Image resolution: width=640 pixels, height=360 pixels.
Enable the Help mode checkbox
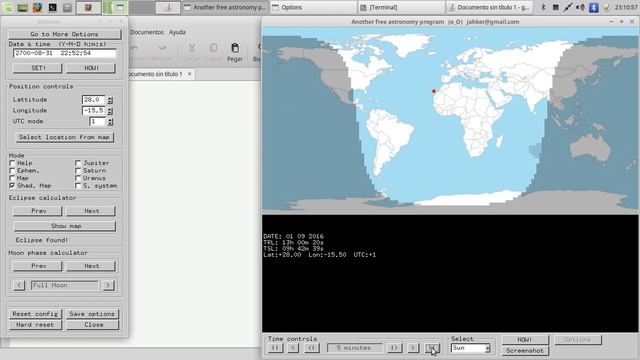point(12,163)
